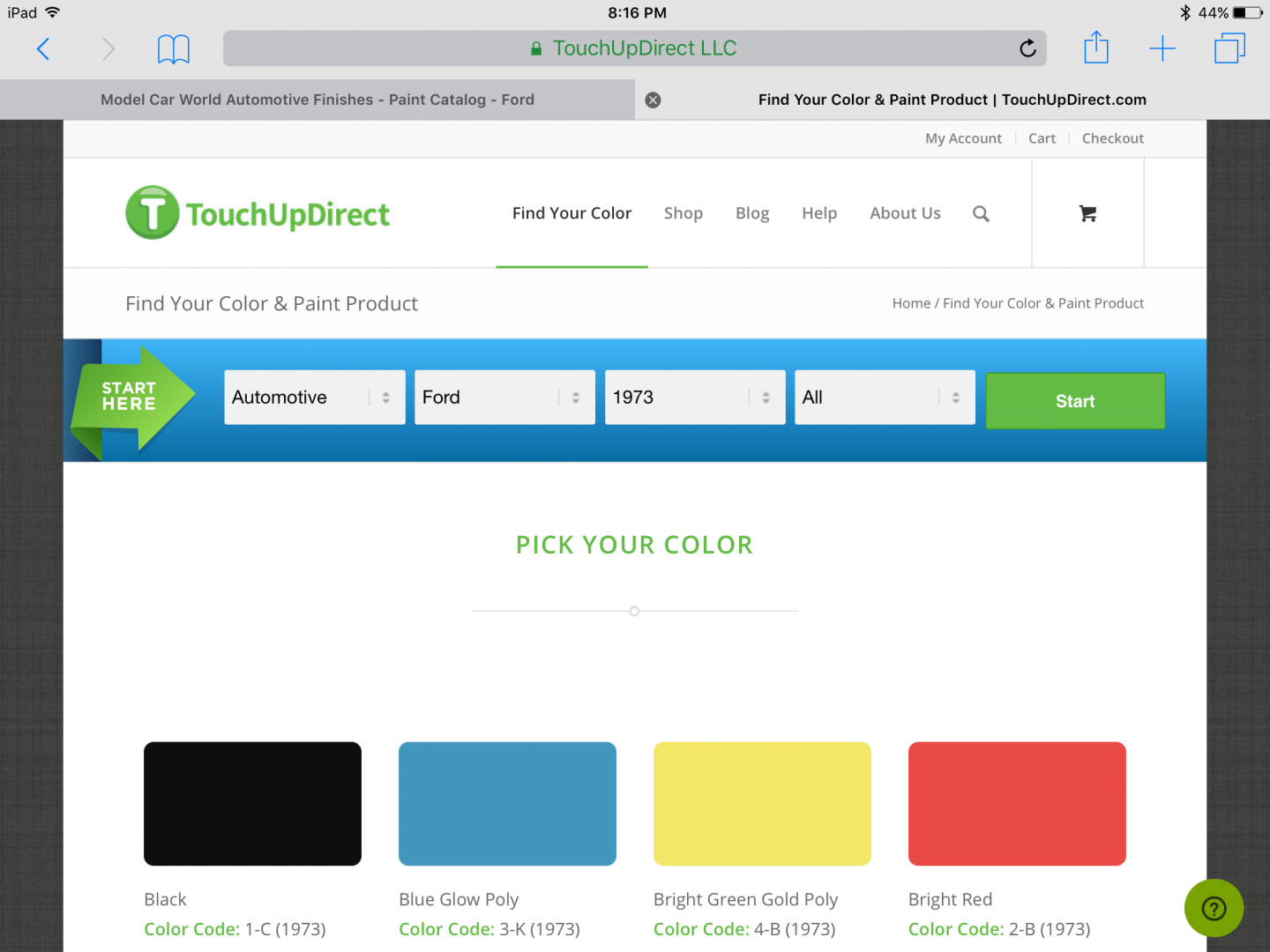Image resolution: width=1270 pixels, height=952 pixels.
Task: Open a new tab with the plus icon
Action: click(x=1162, y=48)
